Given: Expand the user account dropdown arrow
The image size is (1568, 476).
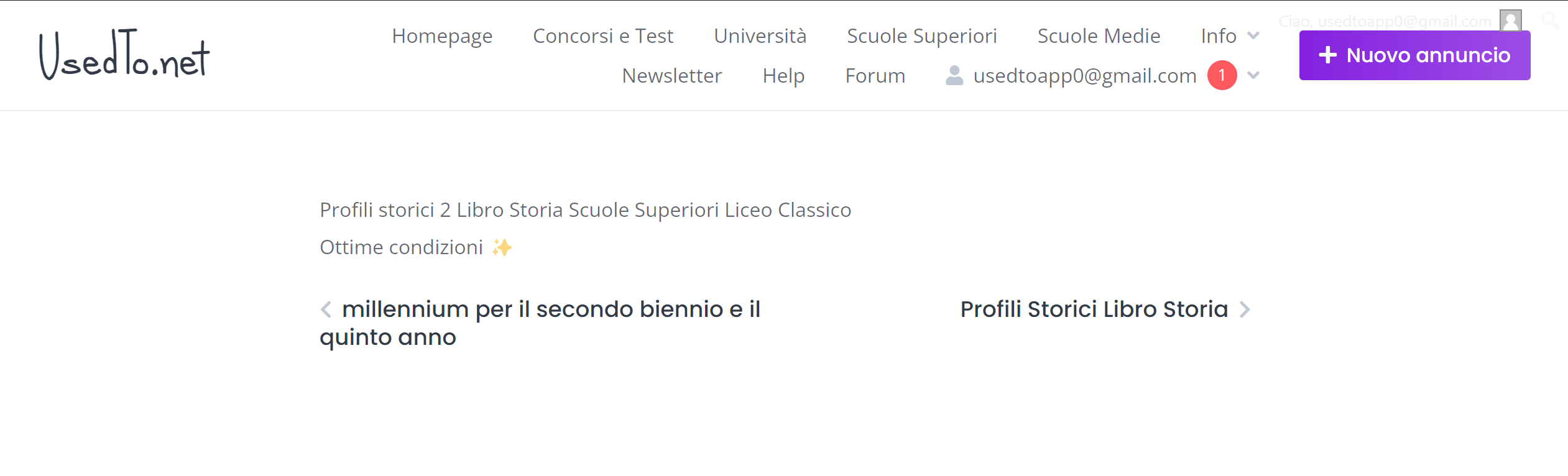Looking at the screenshot, I should coord(1253,75).
